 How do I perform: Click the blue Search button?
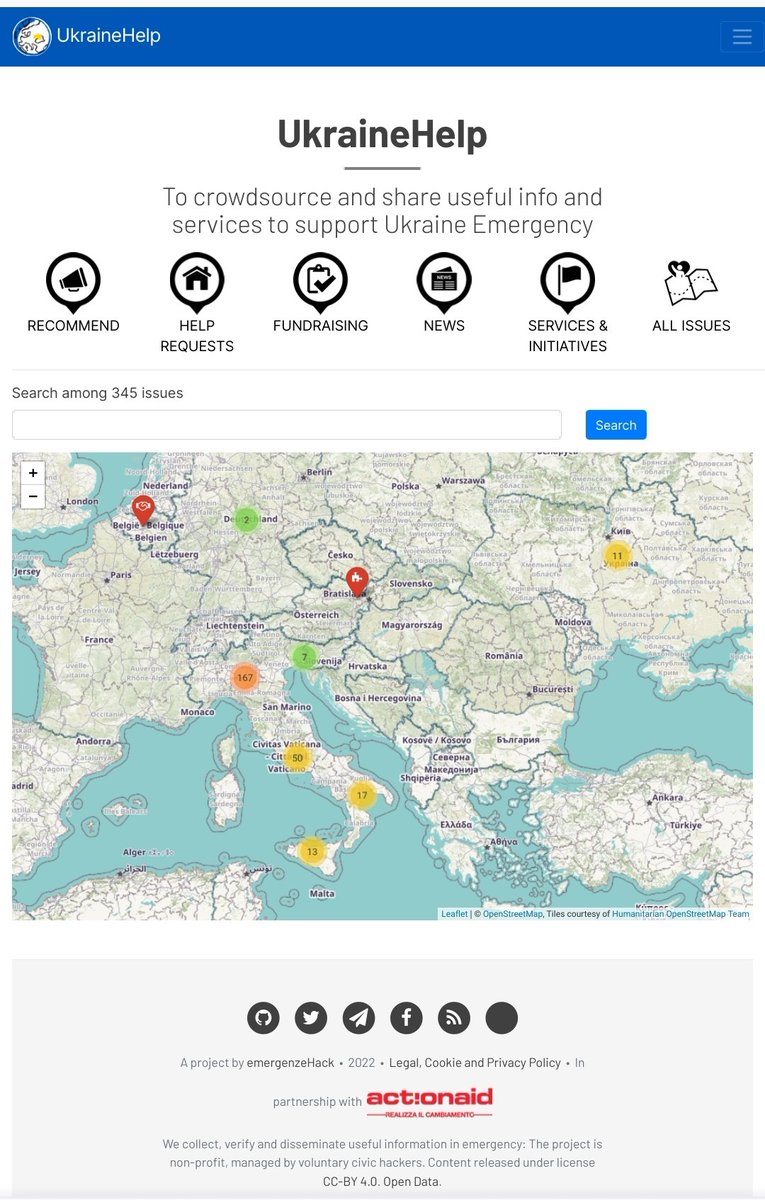coord(616,425)
